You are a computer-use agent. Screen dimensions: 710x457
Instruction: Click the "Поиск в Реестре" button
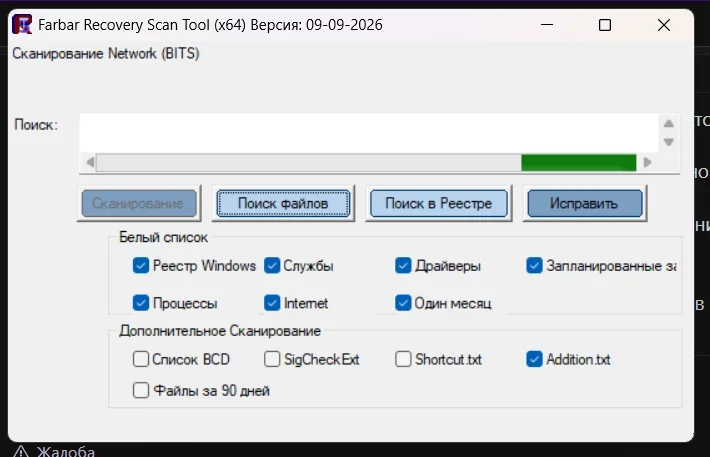tap(438, 203)
